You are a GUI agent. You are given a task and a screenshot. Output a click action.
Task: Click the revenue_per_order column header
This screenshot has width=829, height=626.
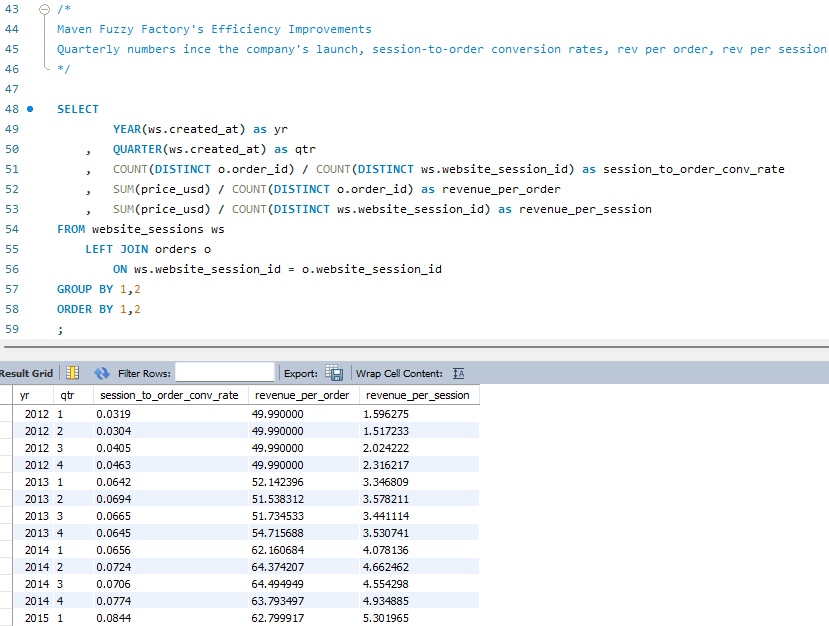pos(302,394)
